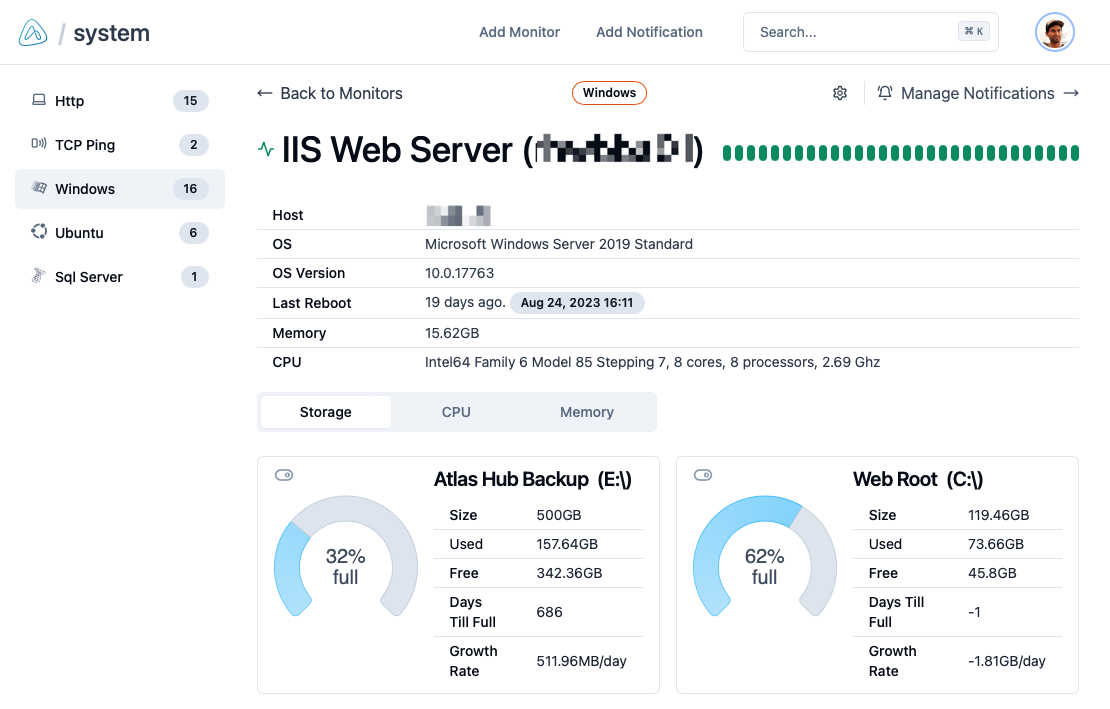Select the Http monitor icon in sidebar

(x=40, y=100)
